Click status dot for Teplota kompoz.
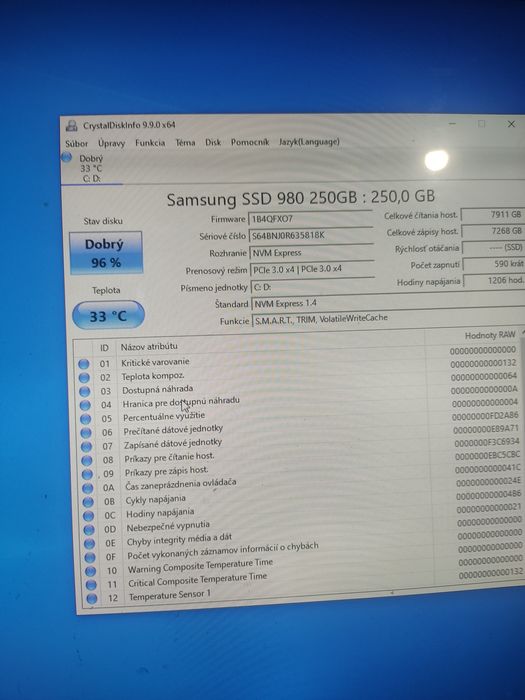The image size is (525, 700). click(84, 378)
